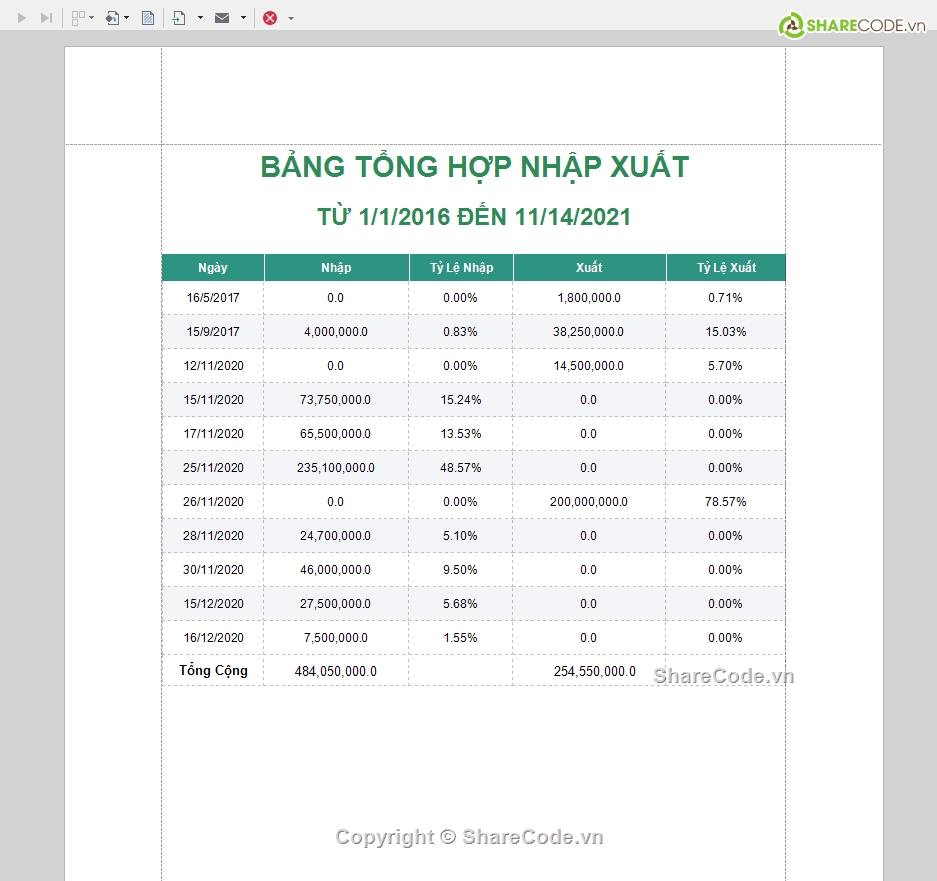This screenshot has height=881, width=937.
Task: Click the send via email envelope icon
Action: click(222, 18)
